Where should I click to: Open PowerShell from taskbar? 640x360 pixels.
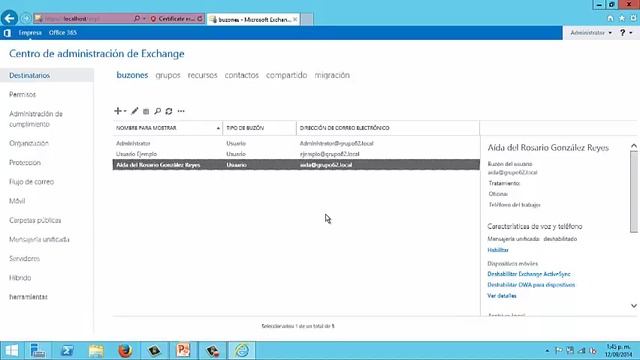point(67,350)
